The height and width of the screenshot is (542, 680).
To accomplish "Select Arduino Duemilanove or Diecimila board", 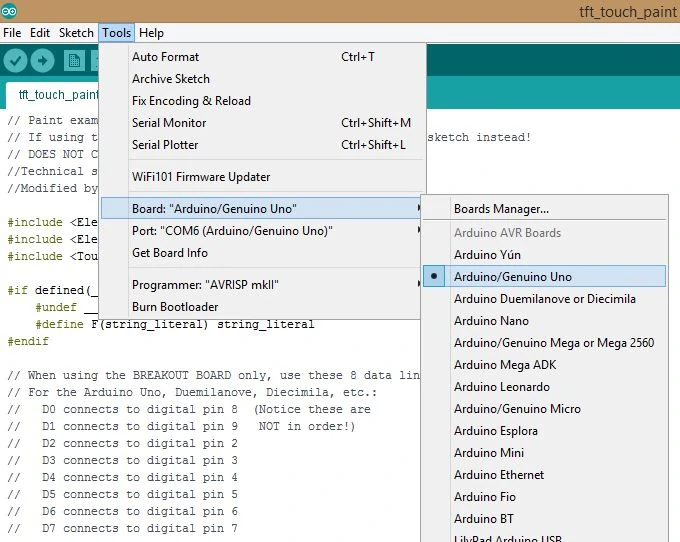I will (544, 299).
